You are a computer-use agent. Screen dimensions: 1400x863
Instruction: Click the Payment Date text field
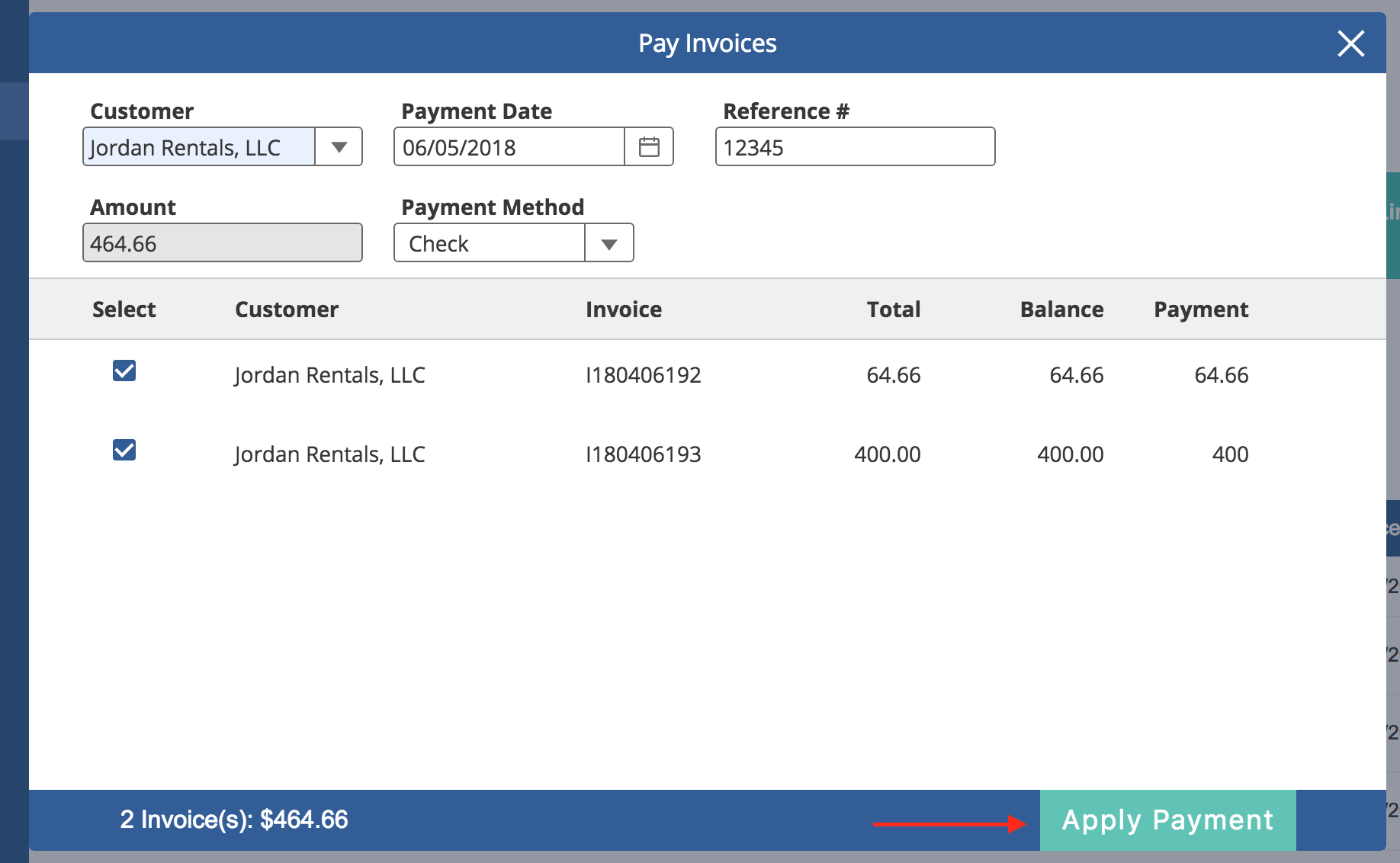509,147
